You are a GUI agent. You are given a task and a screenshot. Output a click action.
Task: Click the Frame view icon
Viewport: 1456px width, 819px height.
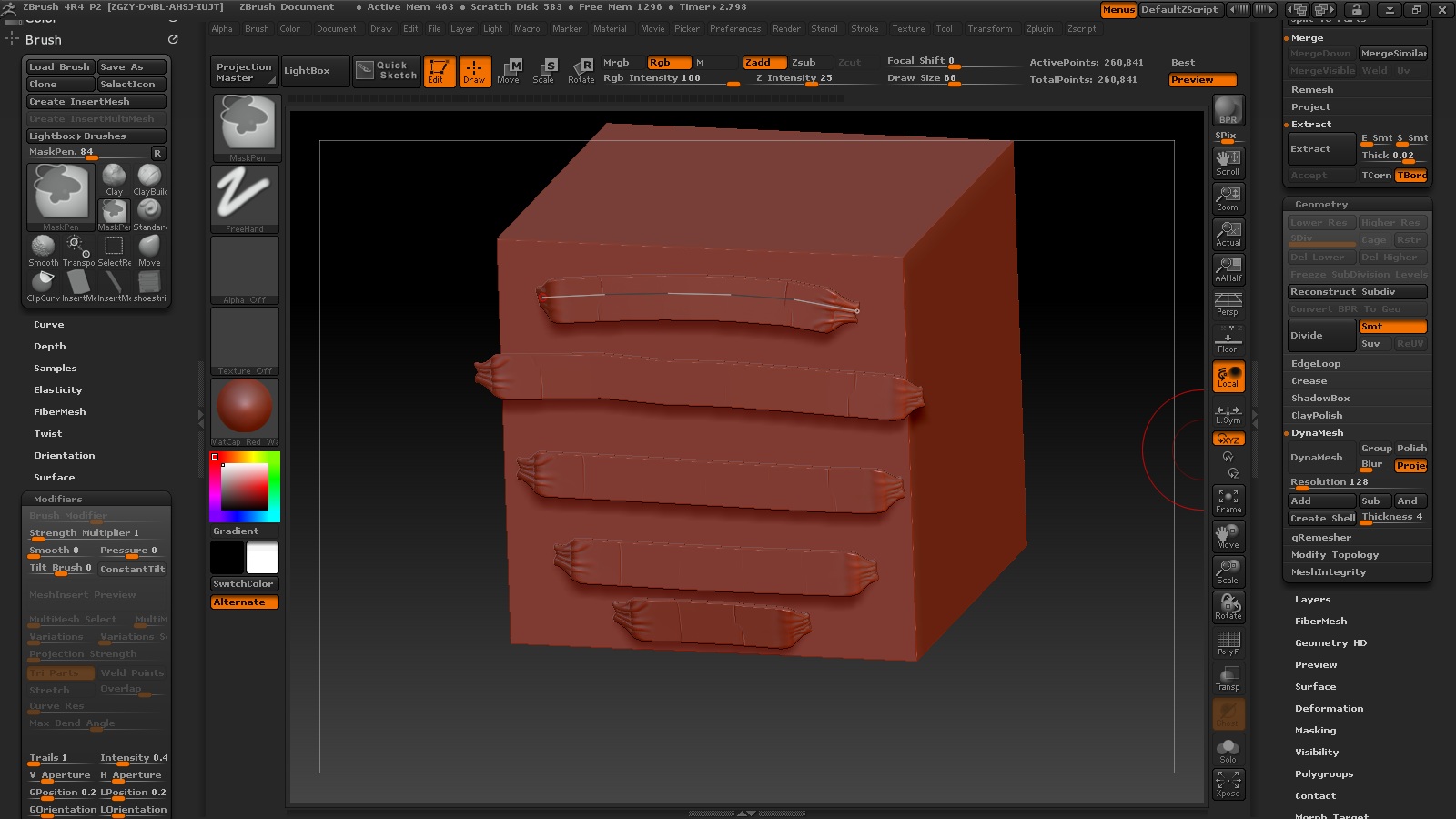pos(1228,500)
